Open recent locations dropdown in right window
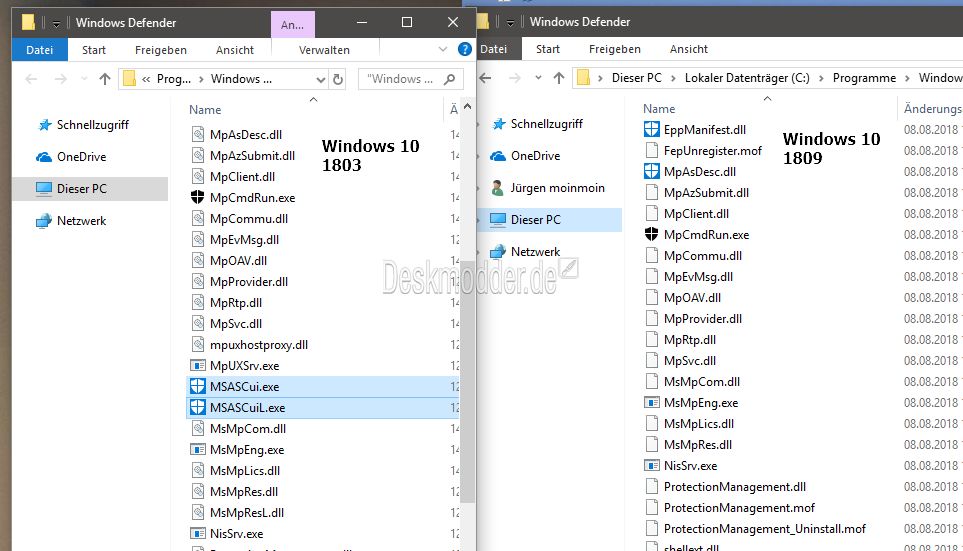 538,78
